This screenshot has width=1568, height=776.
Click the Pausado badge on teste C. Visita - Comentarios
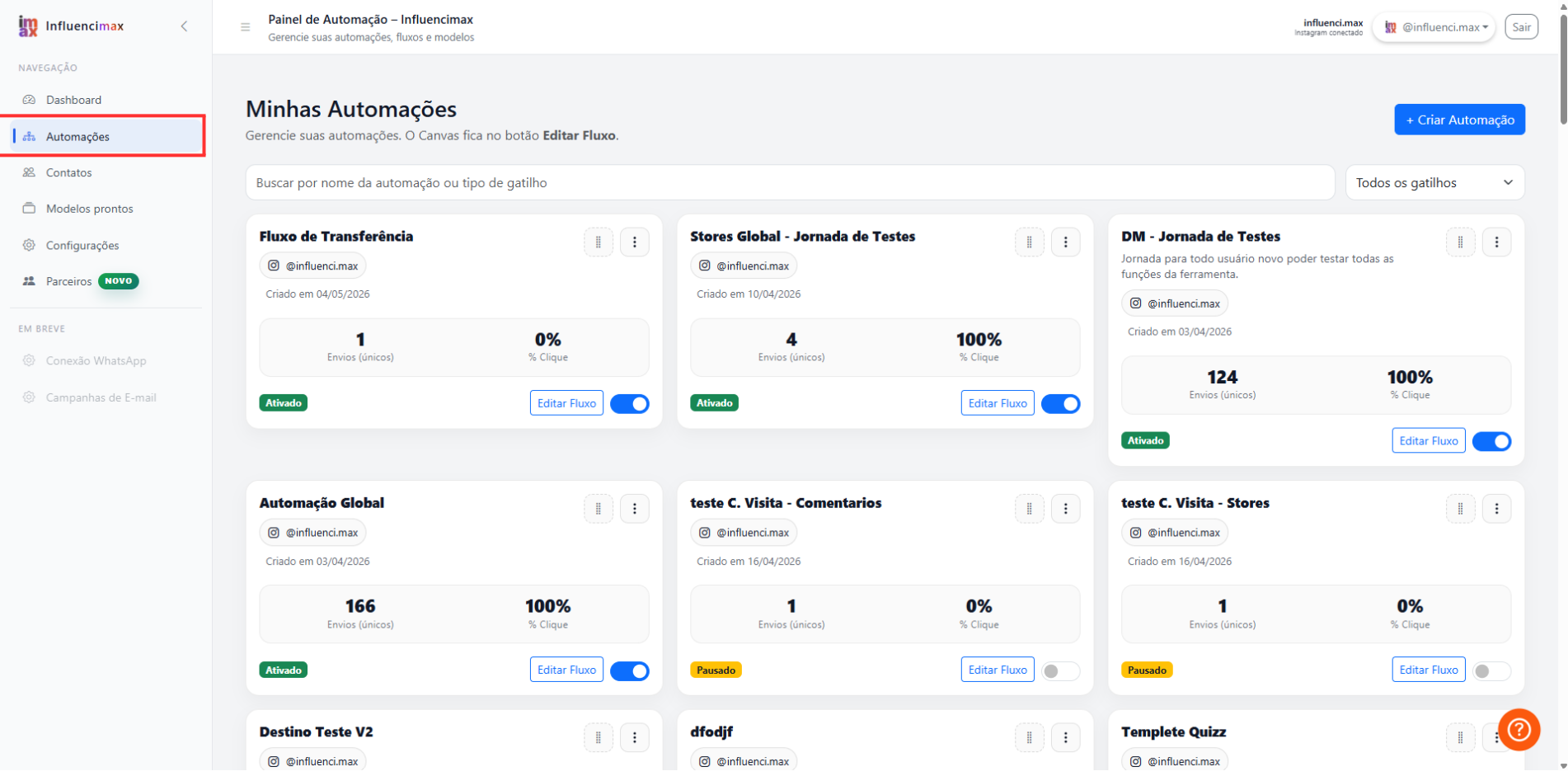click(x=716, y=670)
